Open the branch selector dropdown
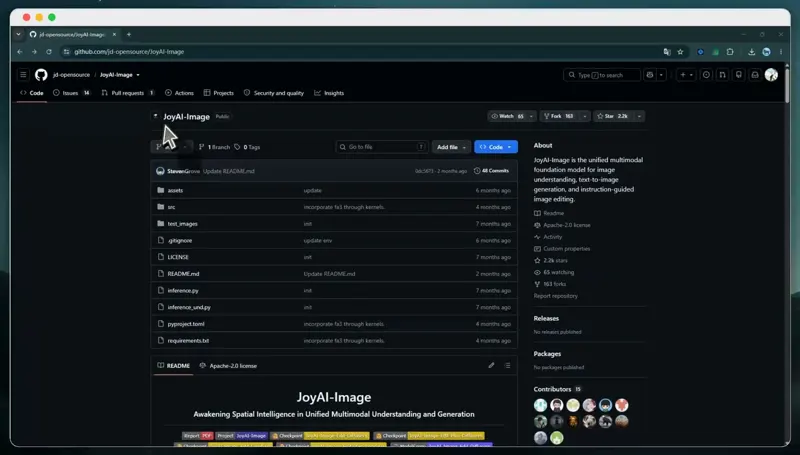 [172, 147]
